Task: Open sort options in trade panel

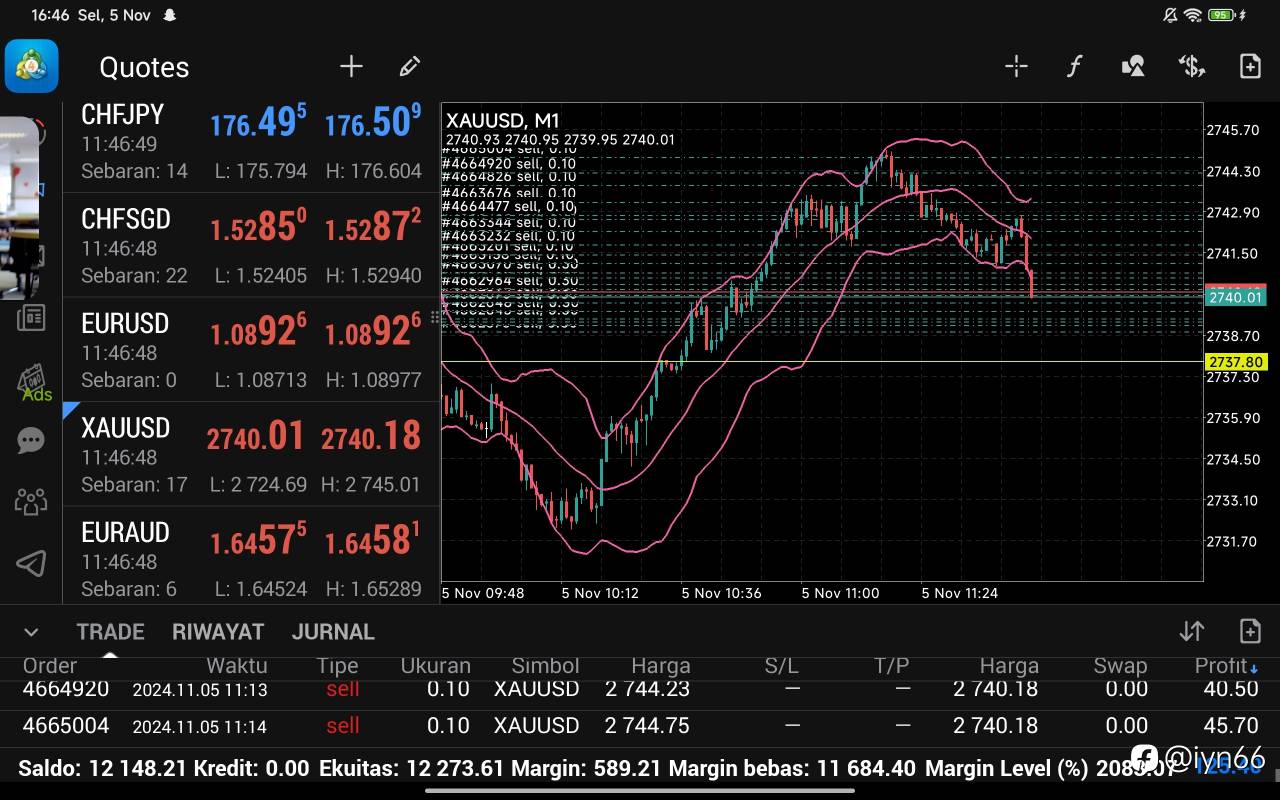Action: [1191, 631]
